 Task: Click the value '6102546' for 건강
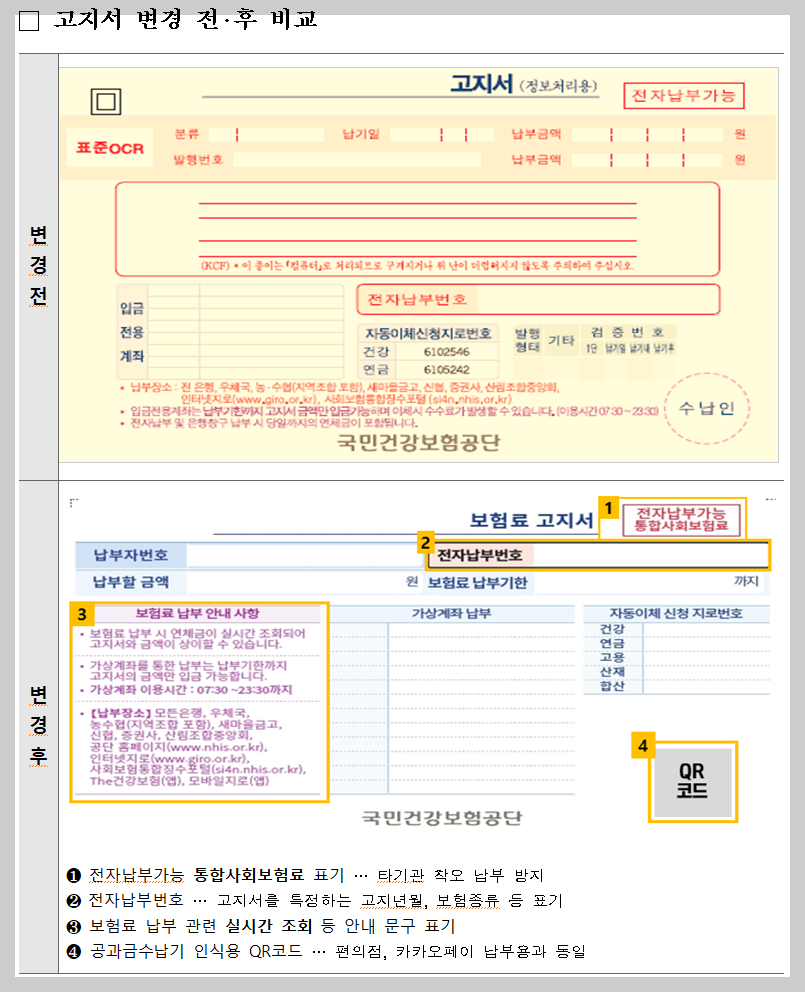pos(447,352)
